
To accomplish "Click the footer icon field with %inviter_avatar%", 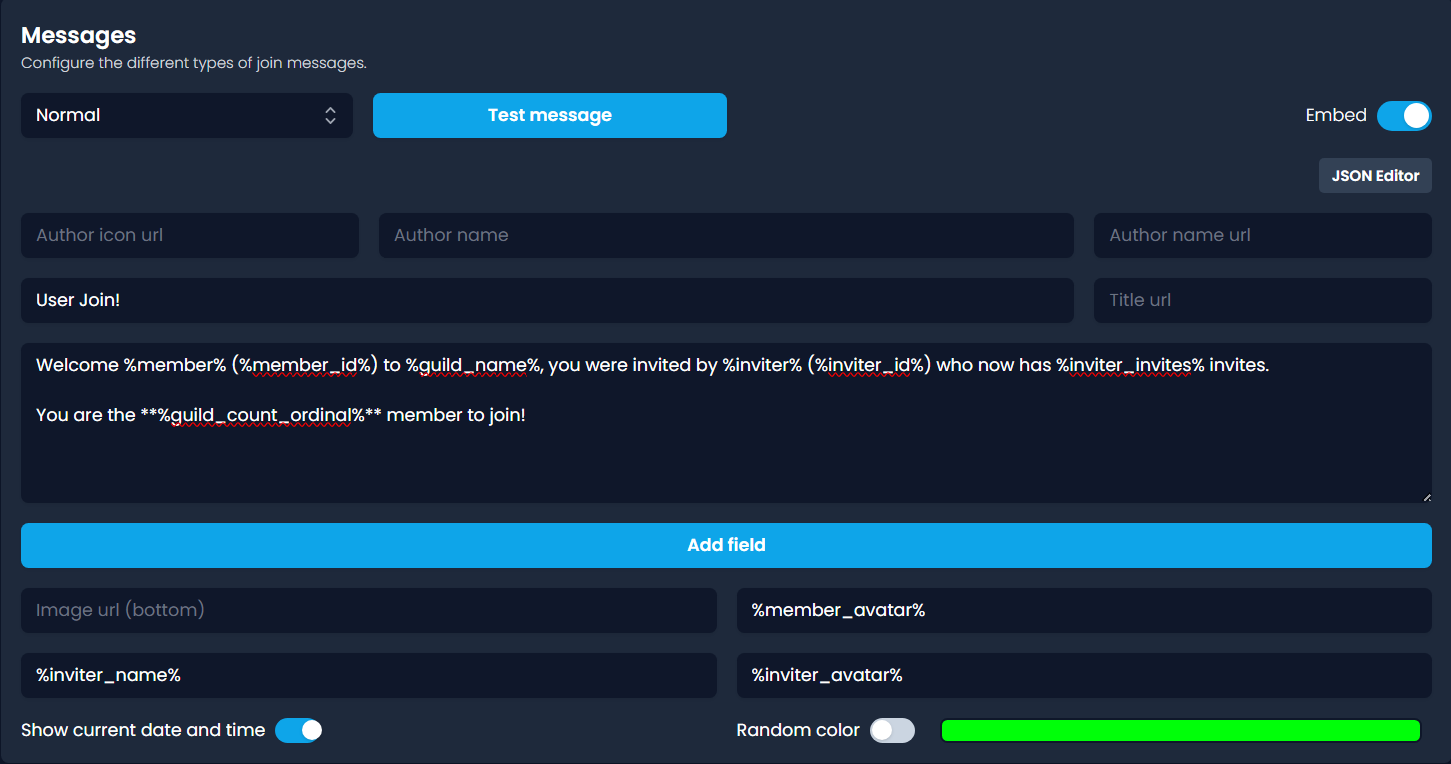I will point(1083,675).
